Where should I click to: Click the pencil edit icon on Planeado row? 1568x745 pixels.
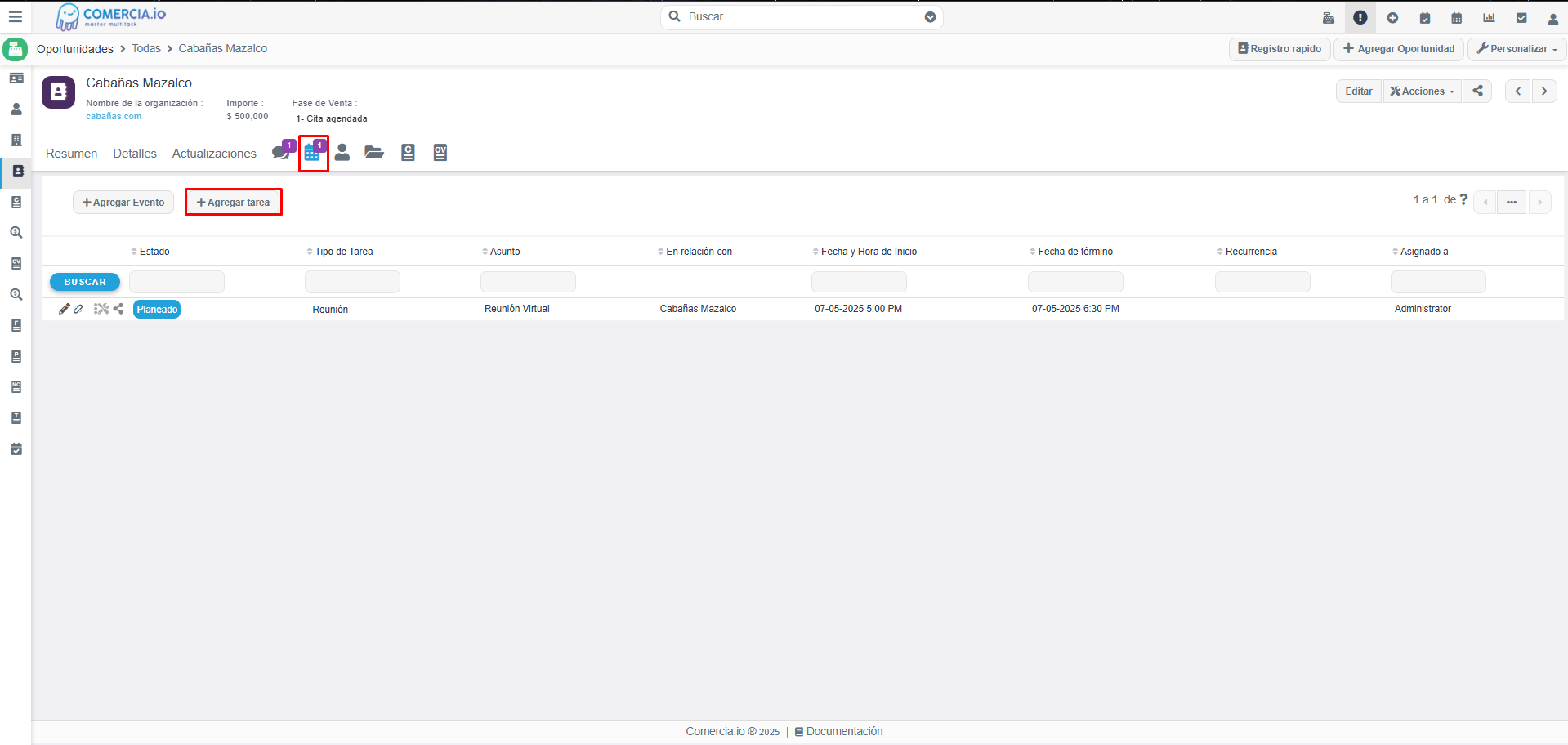64,309
